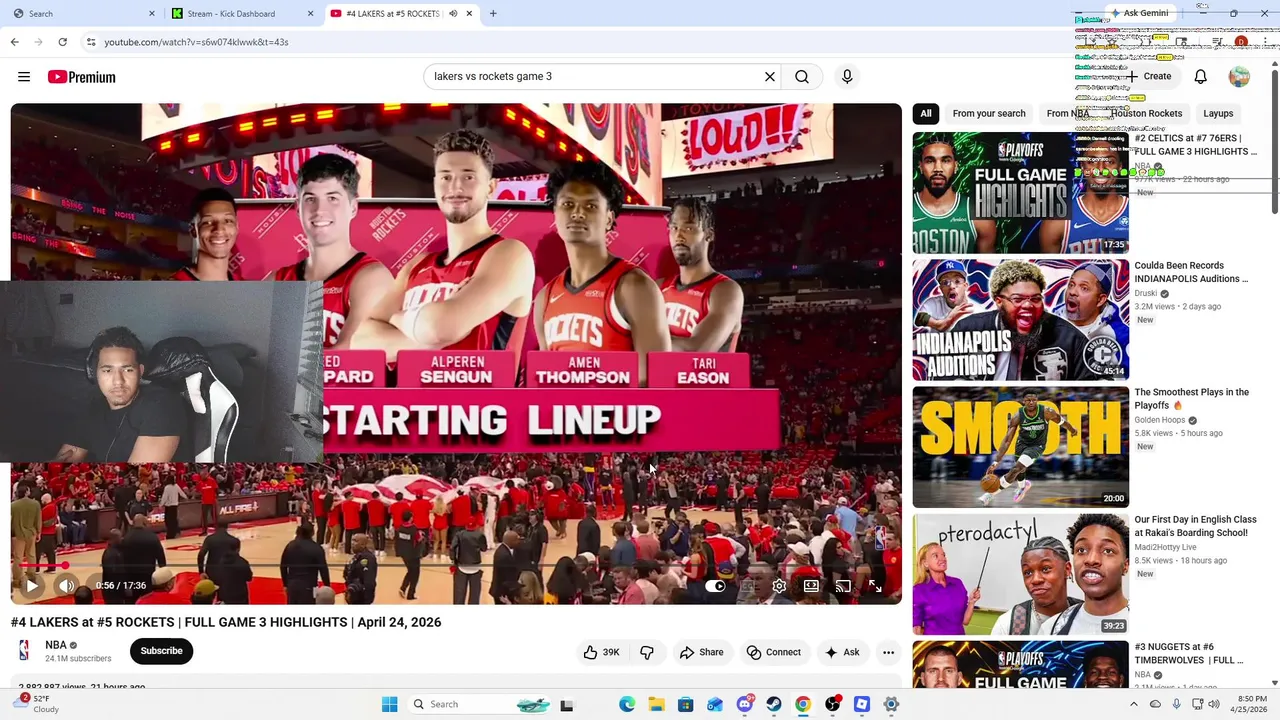This screenshot has width=1280, height=720.
Task: Switch player to theater mode
Action: click(811, 586)
